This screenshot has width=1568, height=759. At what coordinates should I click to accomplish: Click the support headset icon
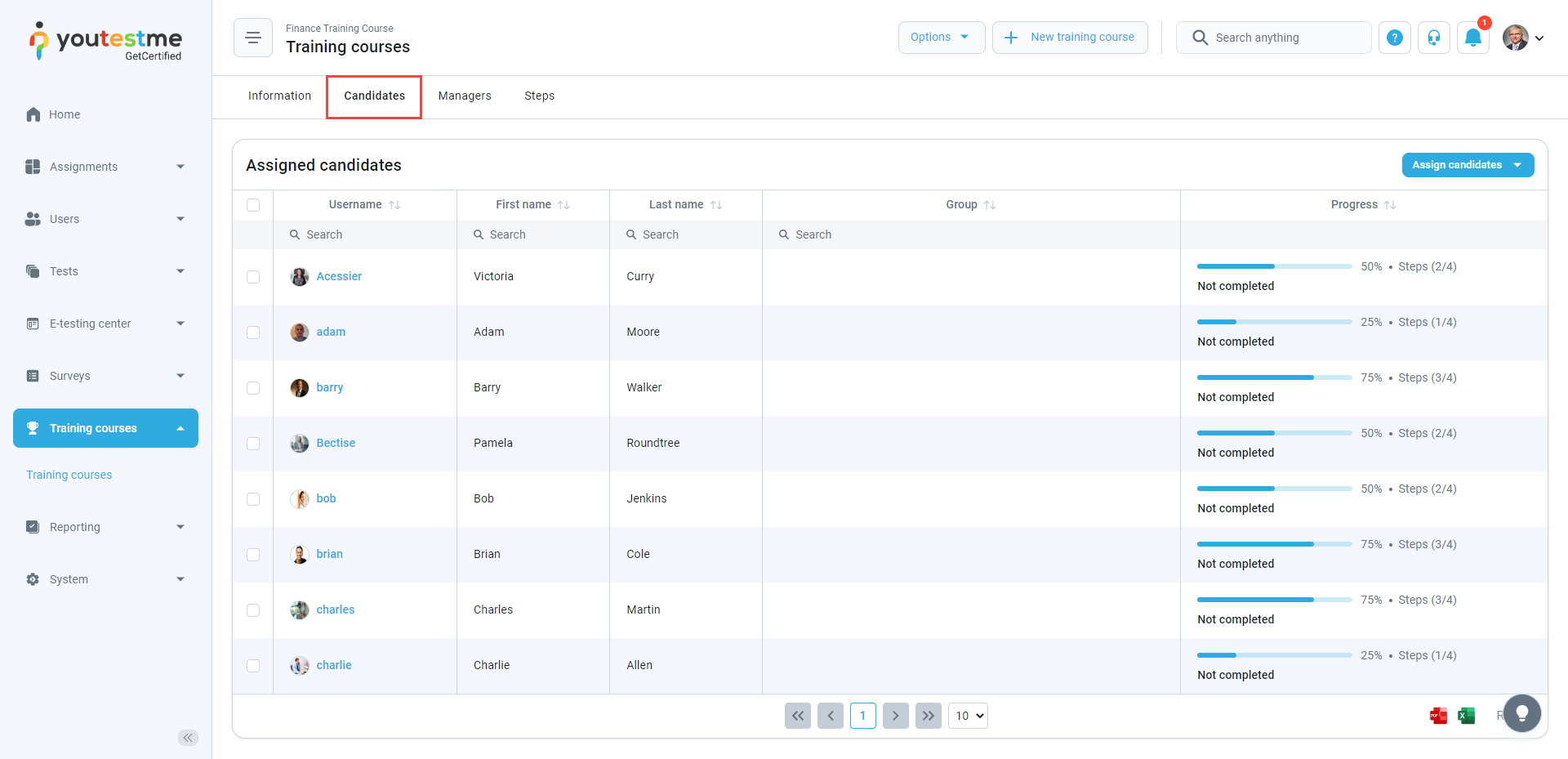coord(1434,38)
